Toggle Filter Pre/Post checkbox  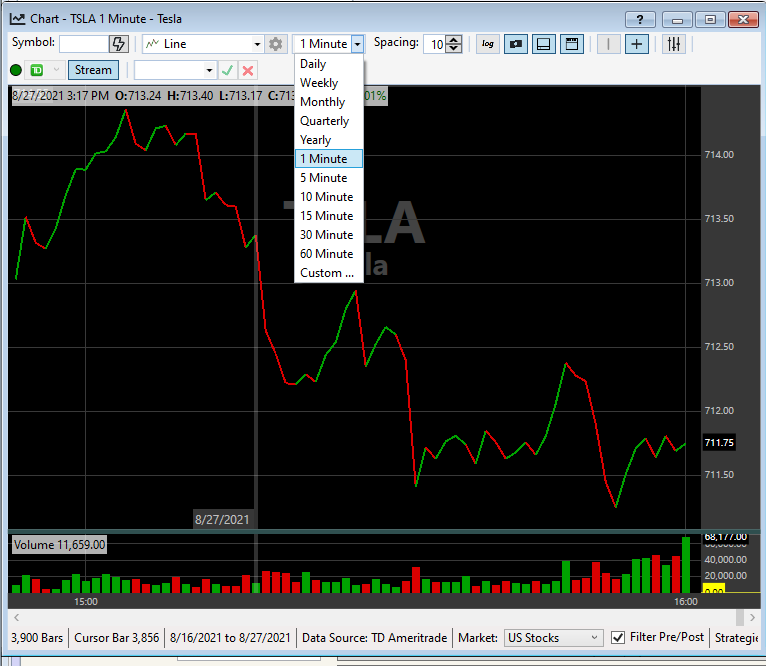coord(619,637)
